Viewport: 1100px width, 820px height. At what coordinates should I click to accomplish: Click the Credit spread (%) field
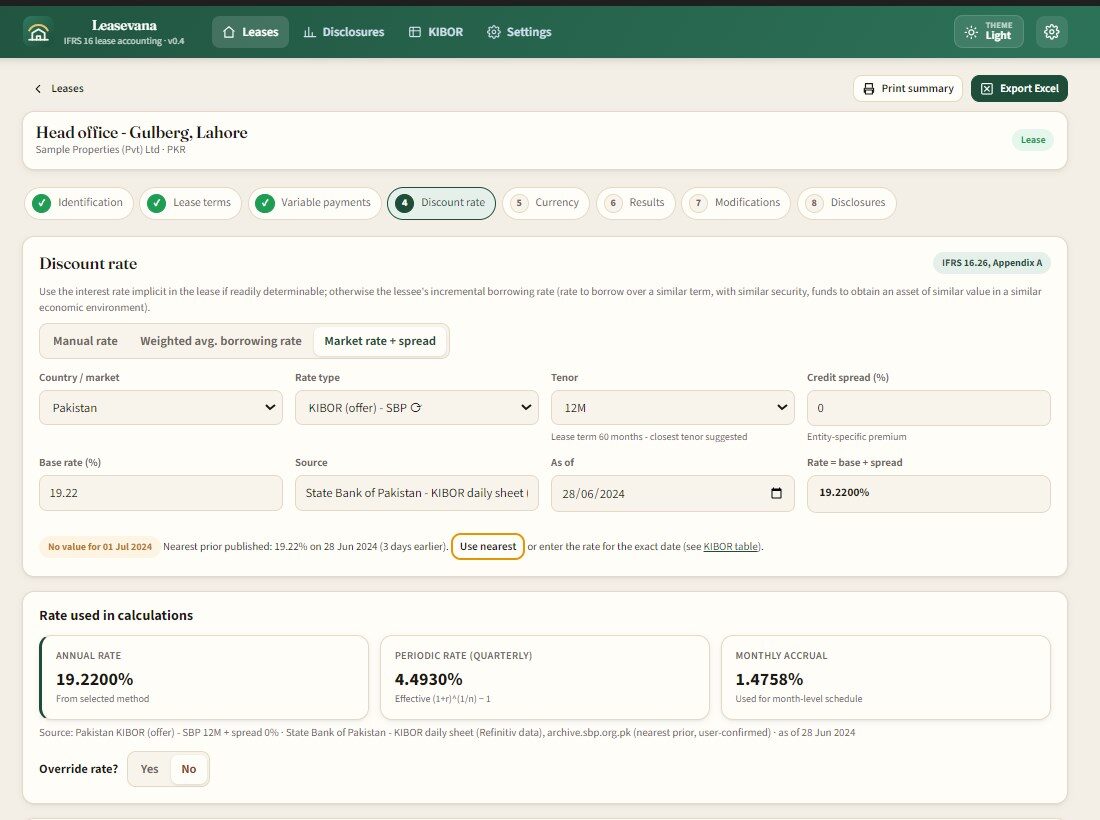pyautogui.click(x=929, y=408)
